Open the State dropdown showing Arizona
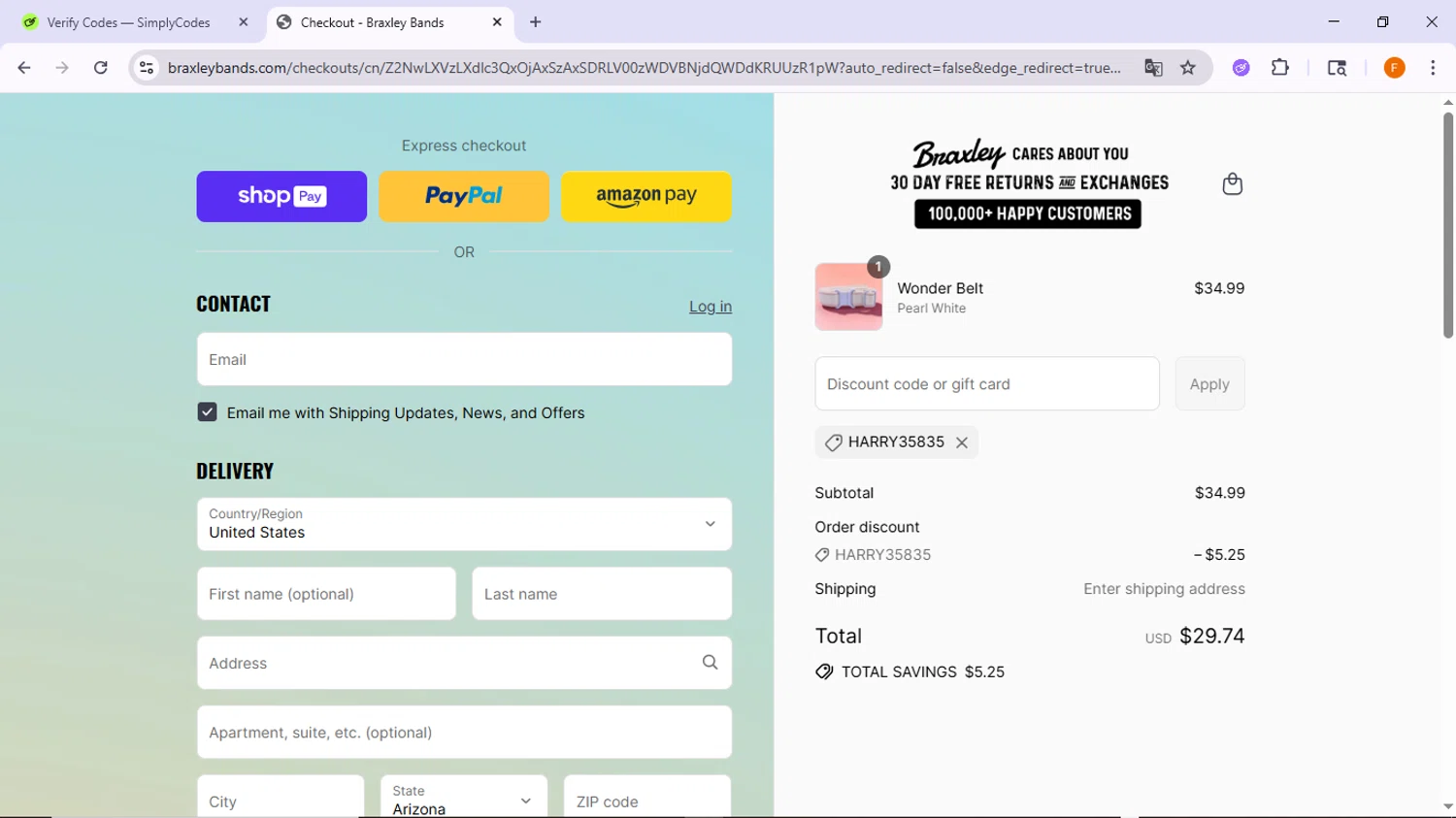 pyautogui.click(x=464, y=798)
